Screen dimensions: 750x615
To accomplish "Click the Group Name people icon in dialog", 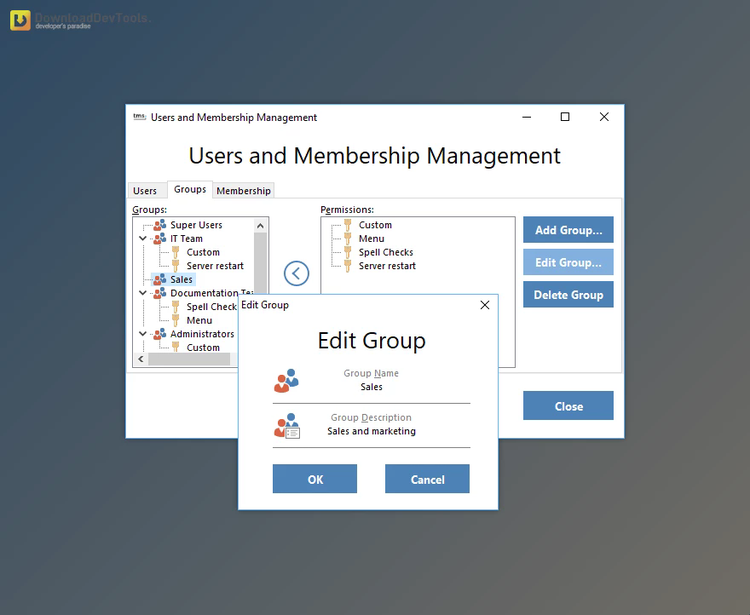I will 286,380.
